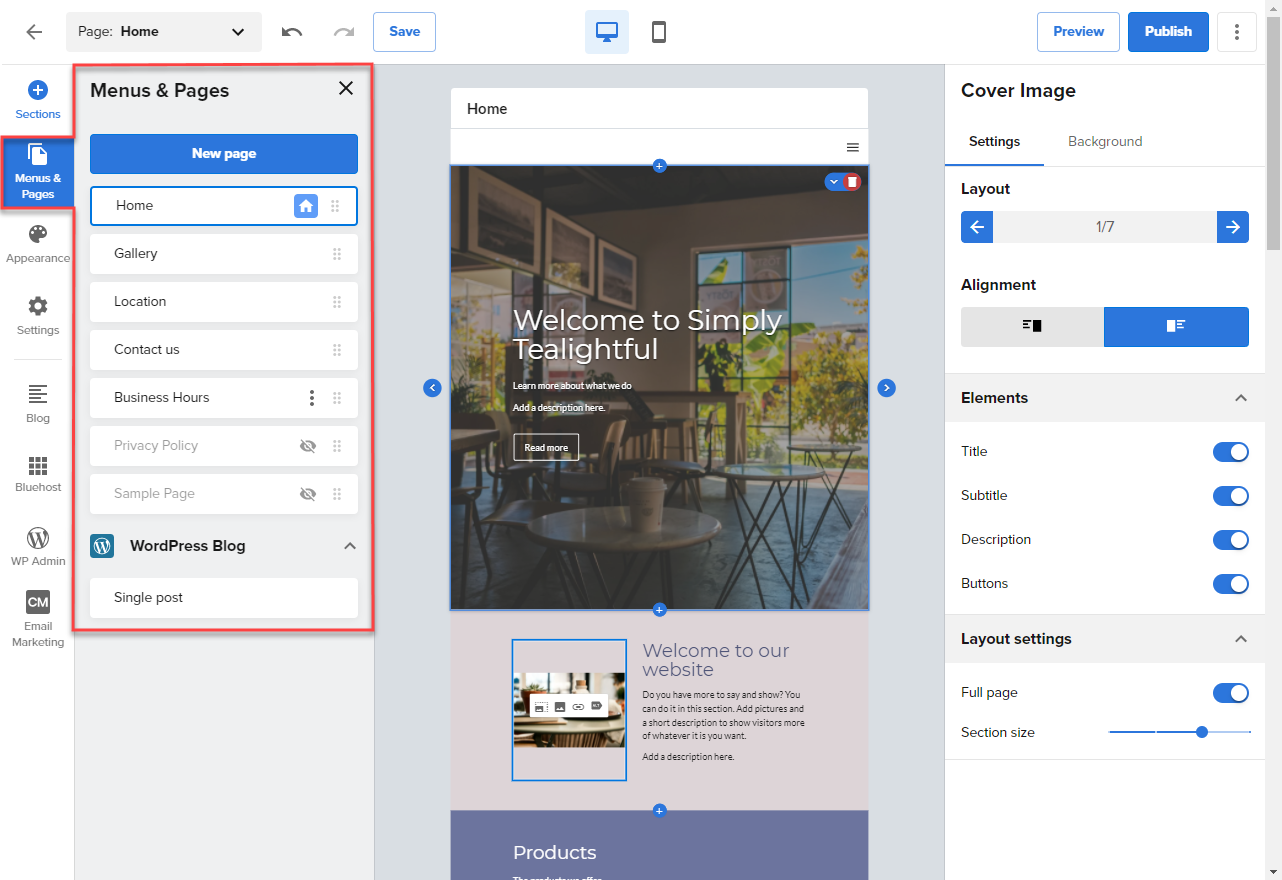Viewport: 1282px width, 880px height.
Task: Disable the Description element toggle
Action: (x=1231, y=539)
